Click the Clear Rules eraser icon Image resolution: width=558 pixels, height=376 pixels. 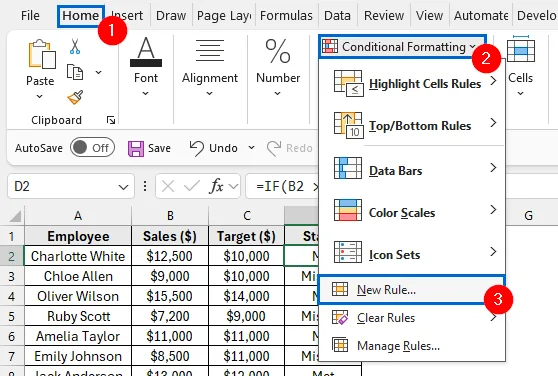click(x=340, y=317)
